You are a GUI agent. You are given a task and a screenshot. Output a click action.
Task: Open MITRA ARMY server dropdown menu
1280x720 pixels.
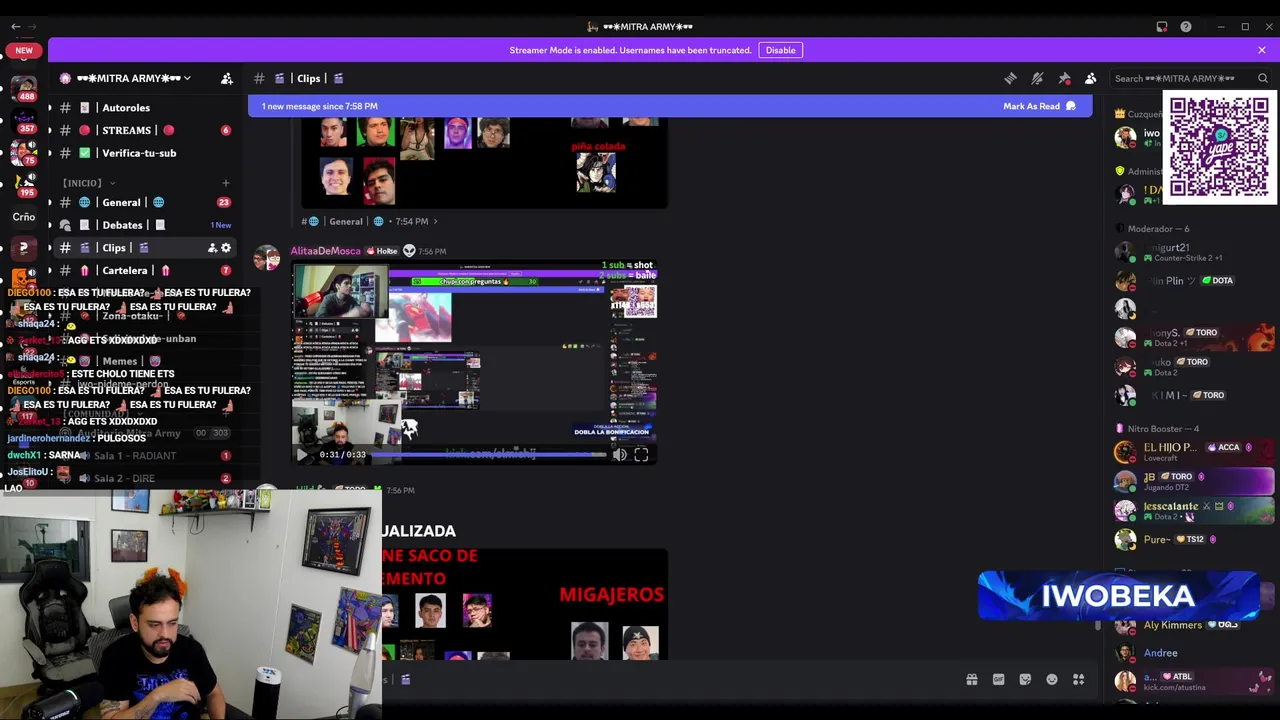pyautogui.click(x=135, y=78)
